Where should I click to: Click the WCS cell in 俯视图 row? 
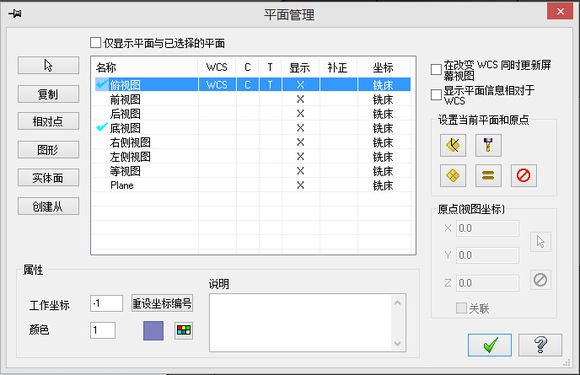coord(217,85)
